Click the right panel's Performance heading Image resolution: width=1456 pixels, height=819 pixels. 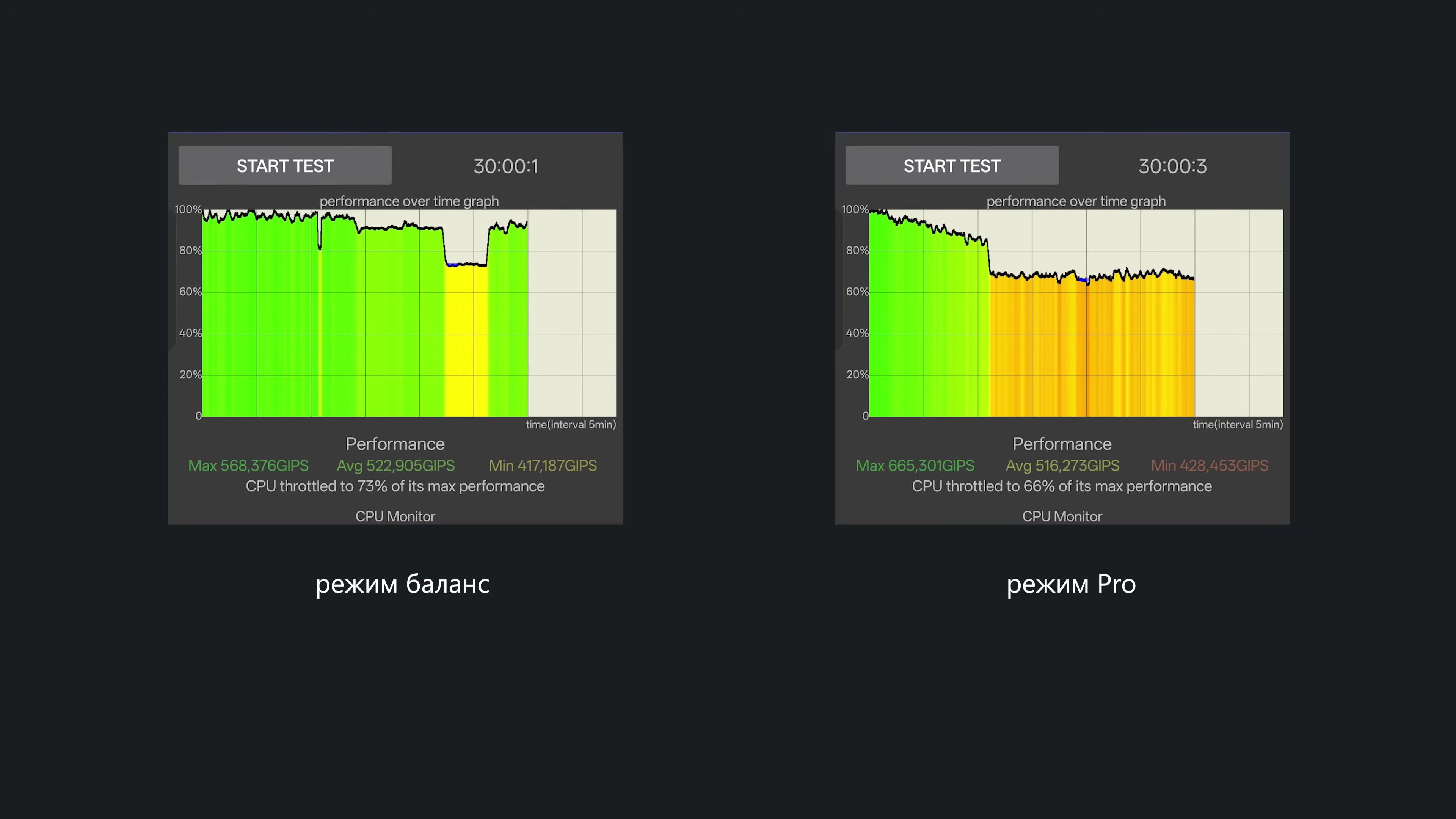(1062, 444)
